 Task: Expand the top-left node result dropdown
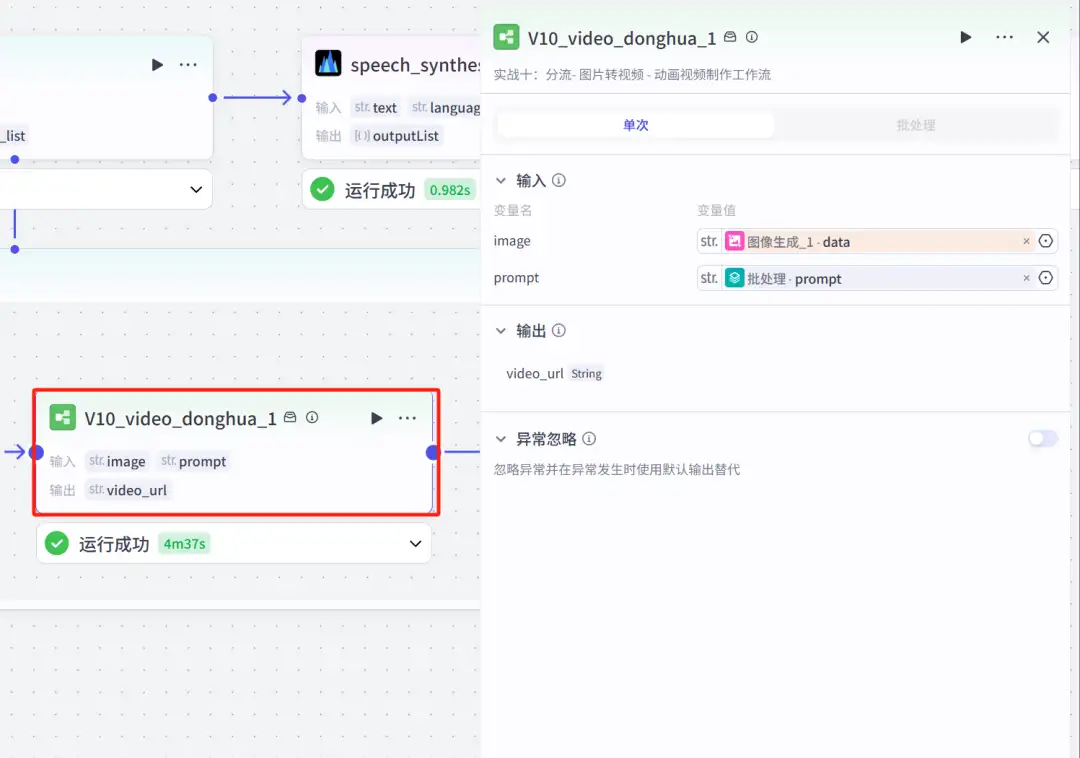[x=196, y=189]
